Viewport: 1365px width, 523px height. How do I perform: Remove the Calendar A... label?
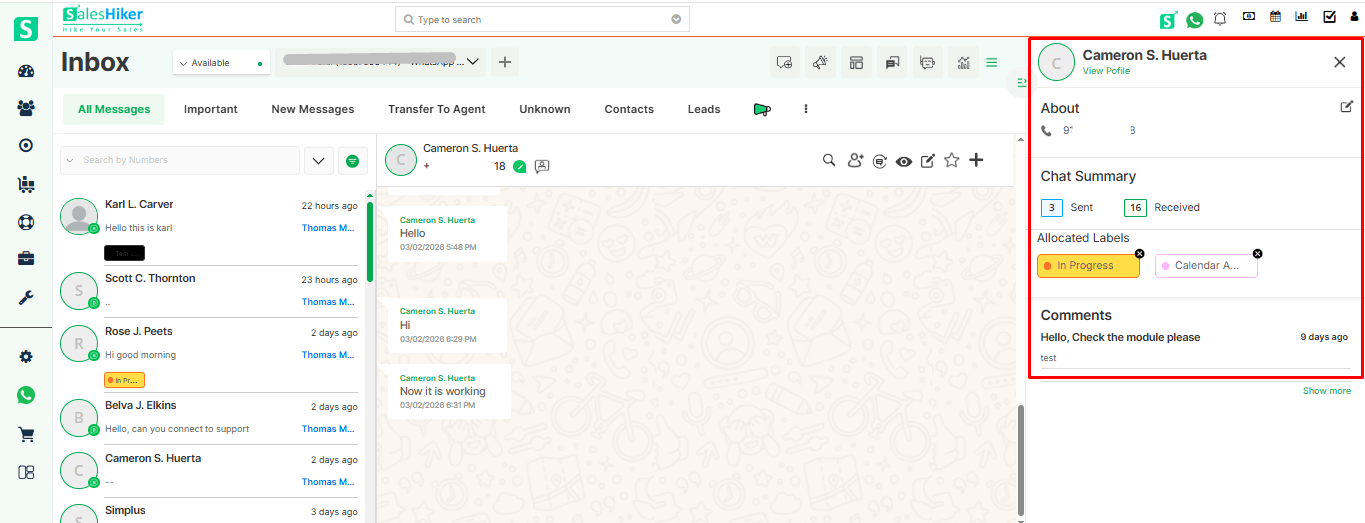(1258, 254)
